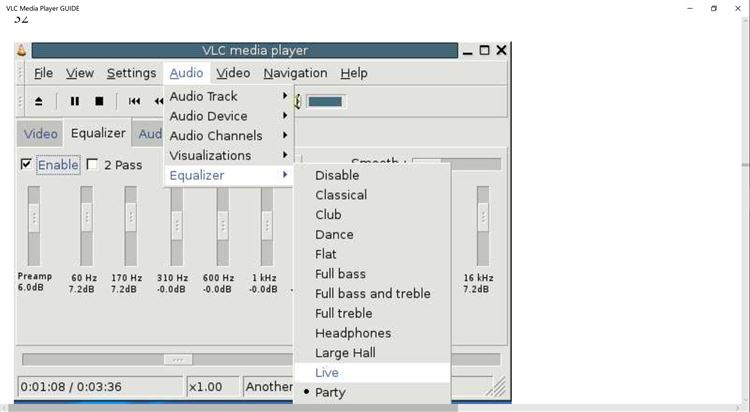The image size is (750, 412).
Task: Jump to previous track button
Action: coord(134,101)
